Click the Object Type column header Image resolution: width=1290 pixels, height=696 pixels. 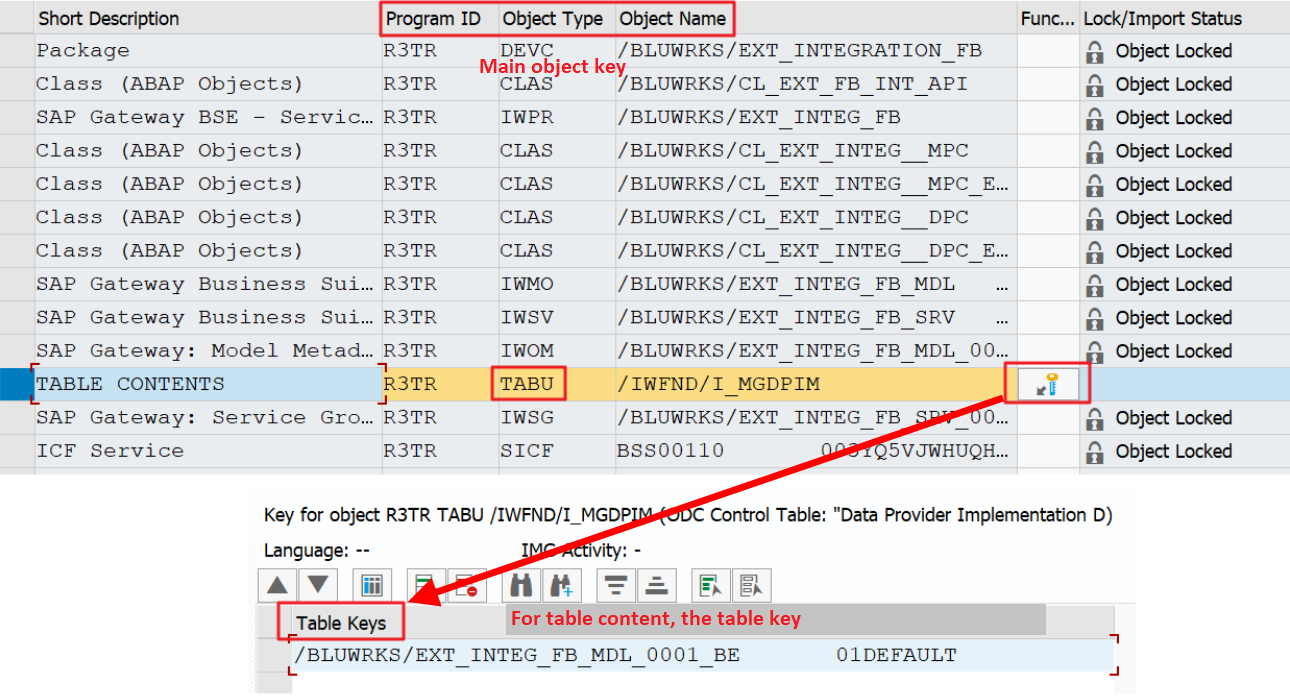click(552, 18)
